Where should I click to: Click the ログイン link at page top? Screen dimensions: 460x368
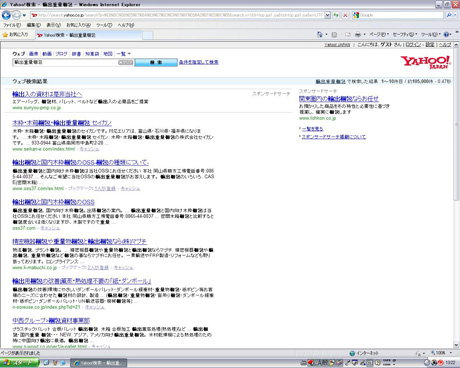coord(413,45)
